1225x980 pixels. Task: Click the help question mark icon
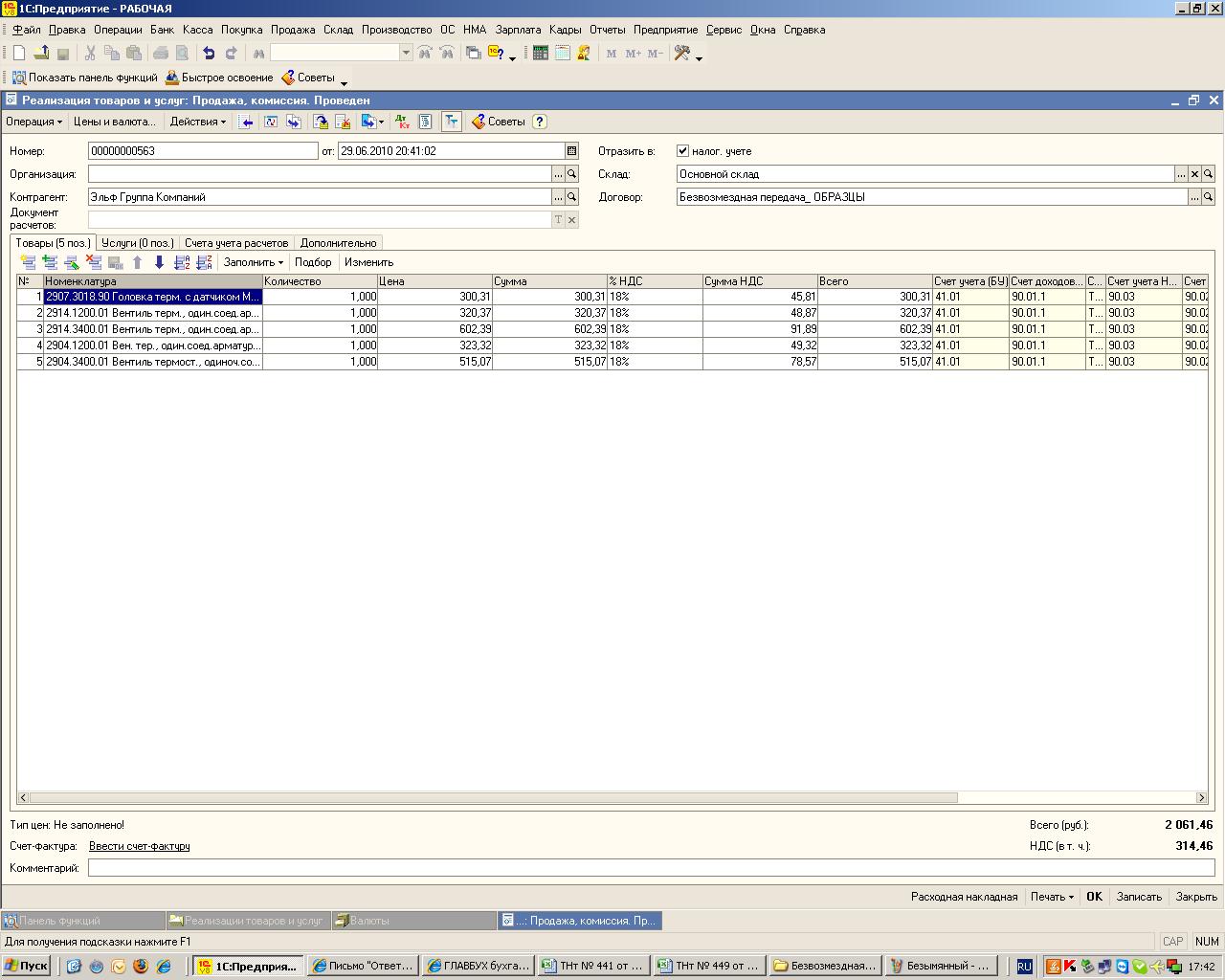pos(540,122)
